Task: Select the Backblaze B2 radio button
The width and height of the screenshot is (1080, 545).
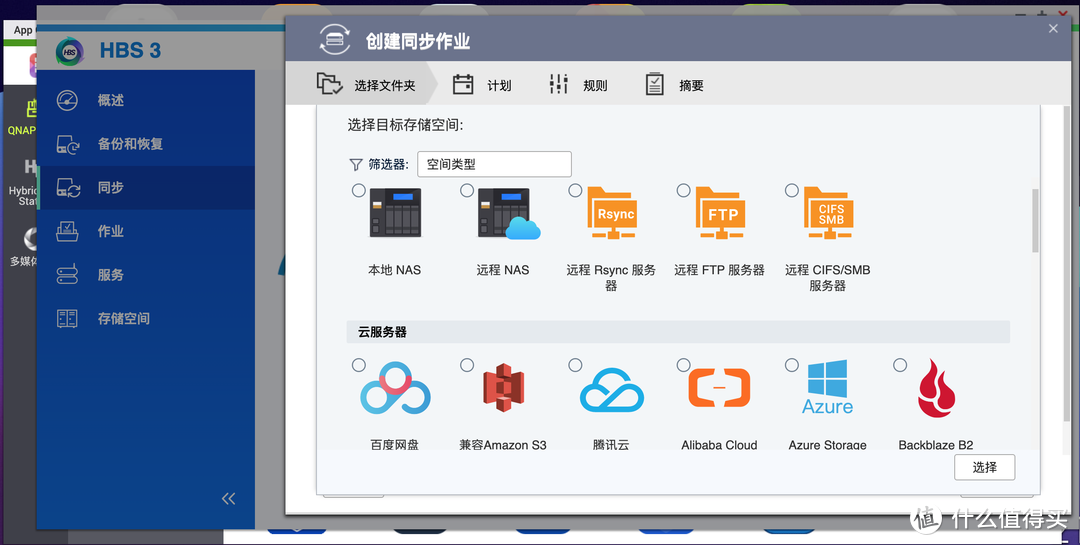Action: [x=900, y=365]
